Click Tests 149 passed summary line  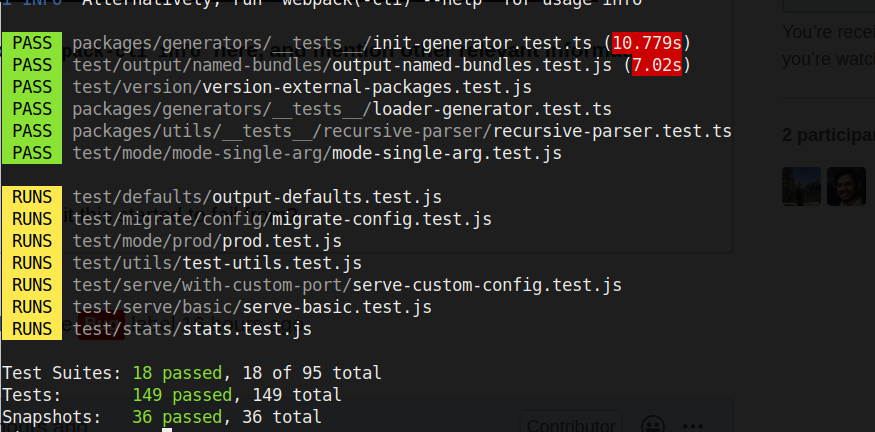[172, 395]
